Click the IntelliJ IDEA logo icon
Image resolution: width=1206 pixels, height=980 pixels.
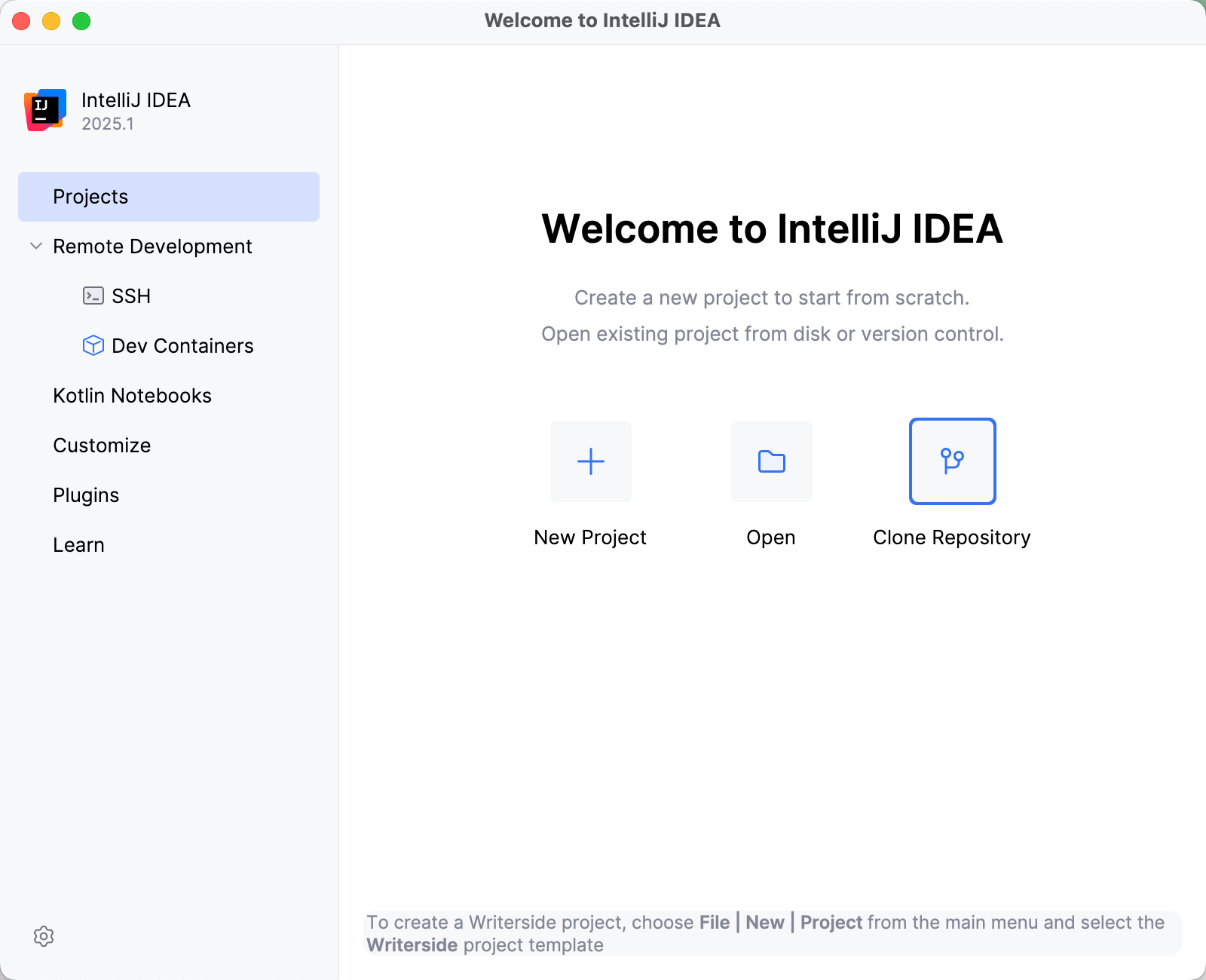pos(45,109)
